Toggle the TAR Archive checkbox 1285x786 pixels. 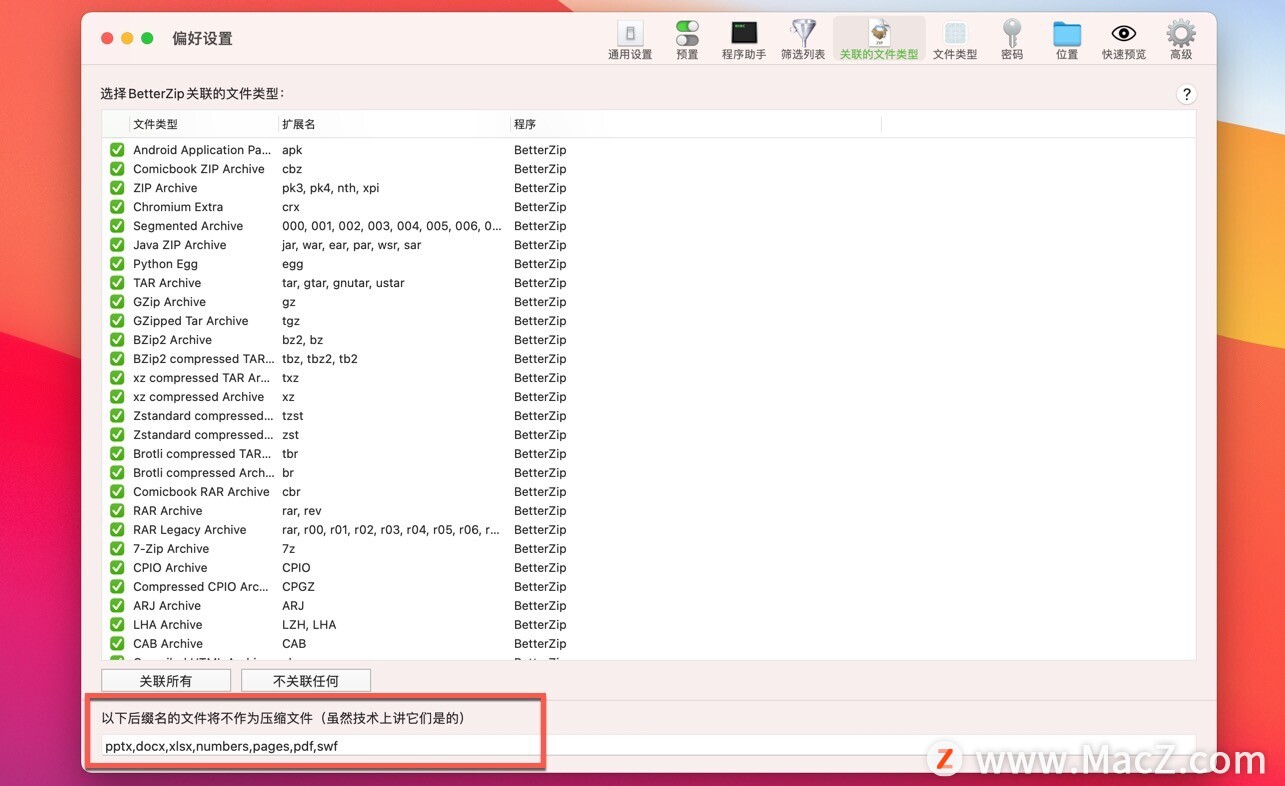pyautogui.click(x=117, y=283)
